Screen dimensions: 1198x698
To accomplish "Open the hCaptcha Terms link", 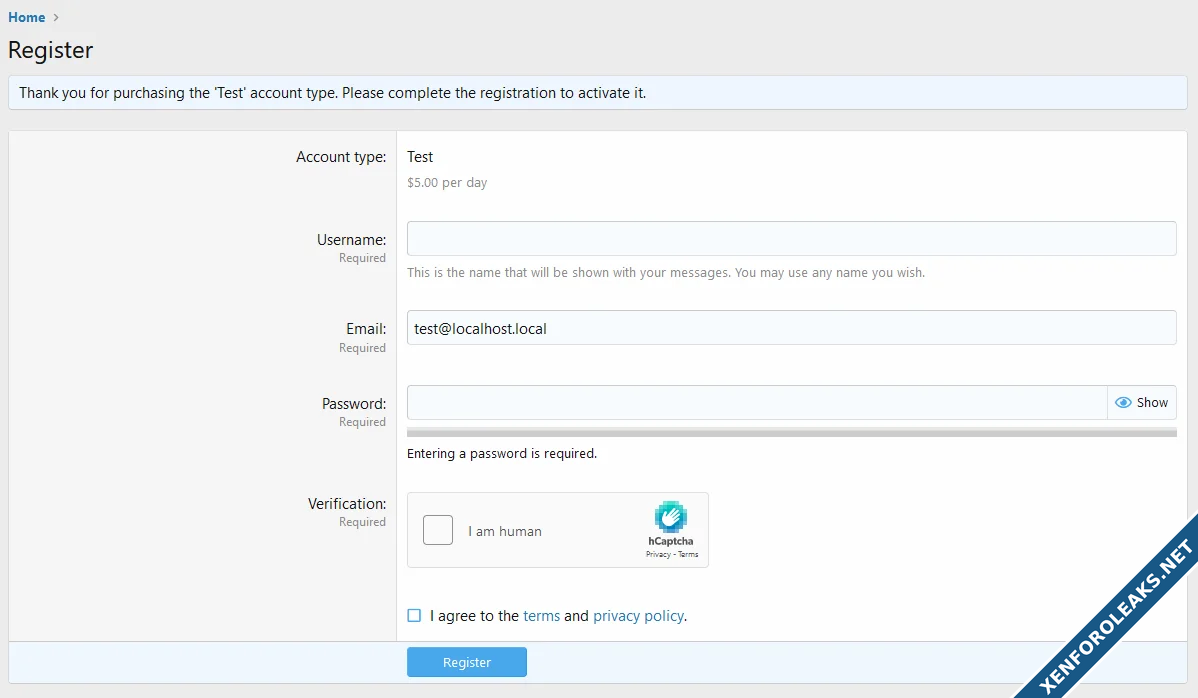I will [688, 554].
